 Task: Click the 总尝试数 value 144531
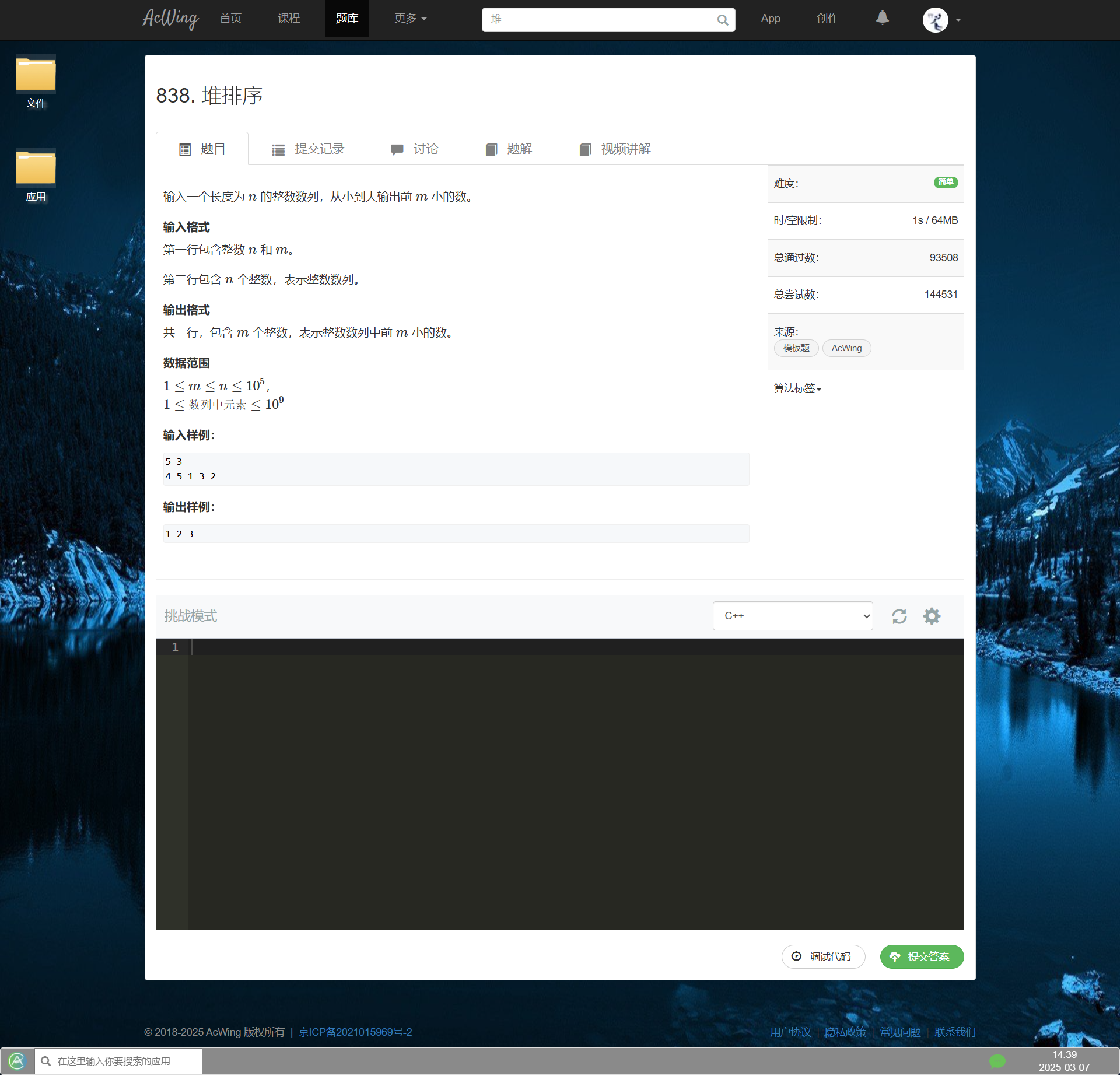(941, 295)
